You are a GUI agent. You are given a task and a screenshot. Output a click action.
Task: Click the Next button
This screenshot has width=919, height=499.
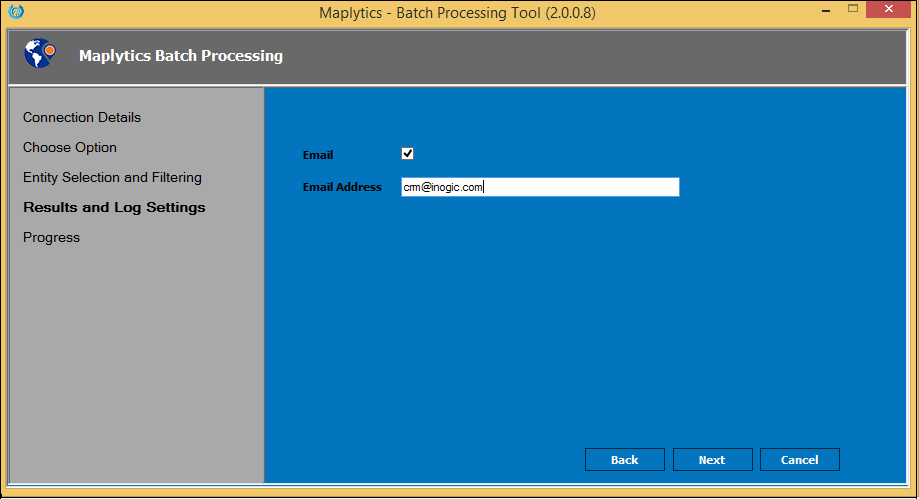712,460
